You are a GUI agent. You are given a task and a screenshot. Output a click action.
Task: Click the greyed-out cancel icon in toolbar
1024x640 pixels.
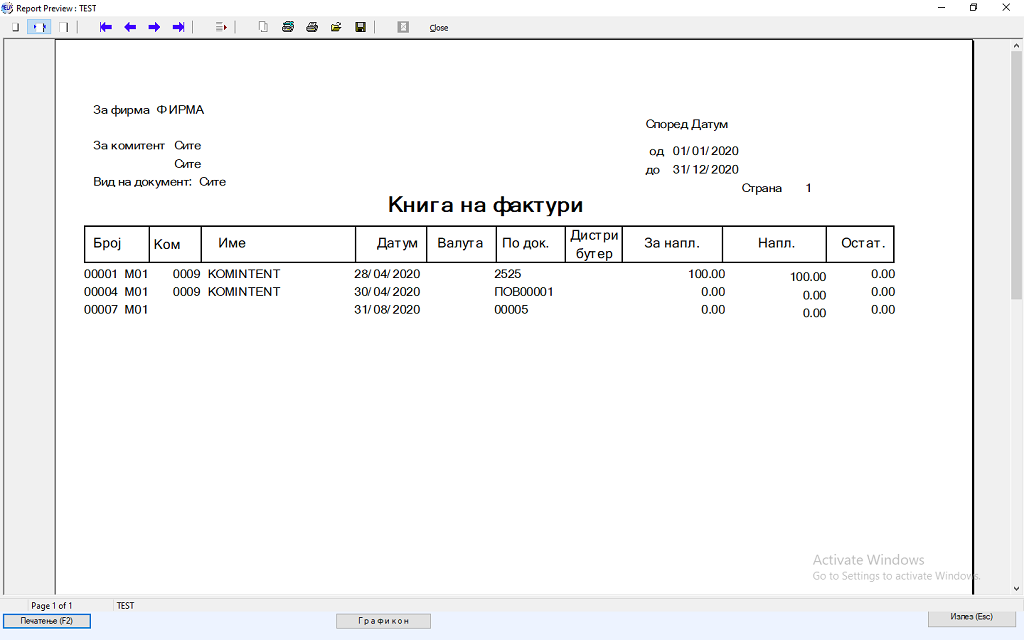403,27
